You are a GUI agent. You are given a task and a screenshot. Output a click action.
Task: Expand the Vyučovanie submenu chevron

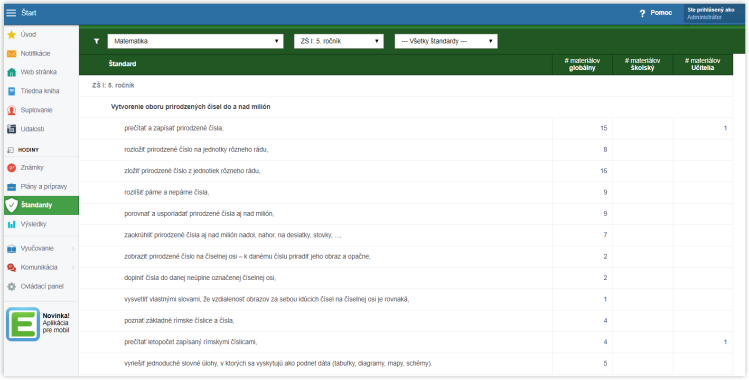pos(73,249)
